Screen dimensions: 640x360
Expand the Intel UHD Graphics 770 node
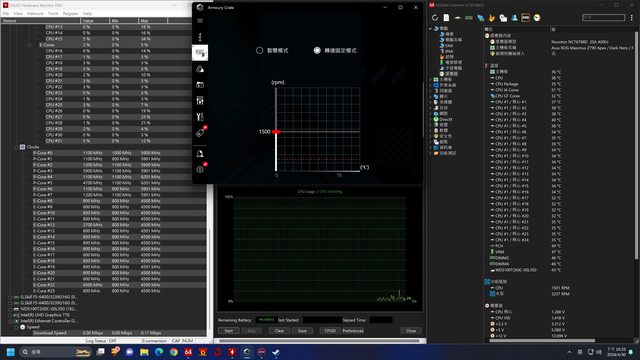coord(10,315)
